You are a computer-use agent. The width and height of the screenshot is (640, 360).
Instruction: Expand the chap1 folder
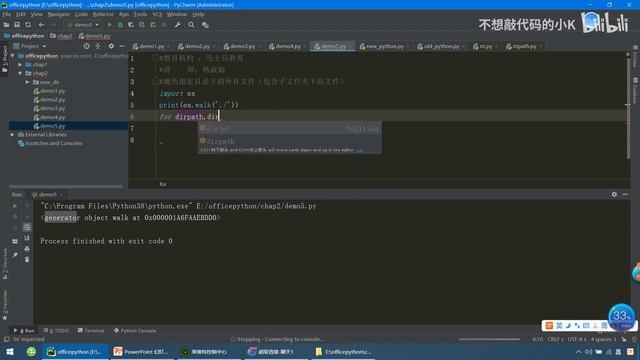click(x=20, y=64)
